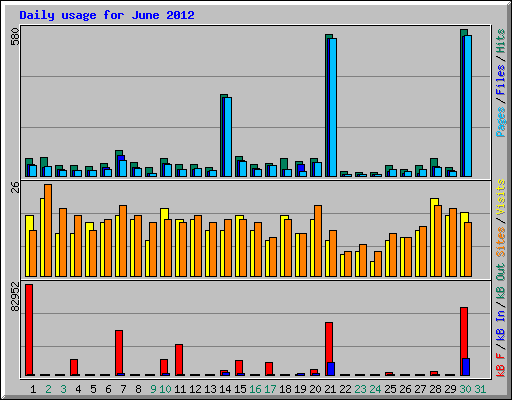Click day label 8 on the x-axis

tap(138, 389)
